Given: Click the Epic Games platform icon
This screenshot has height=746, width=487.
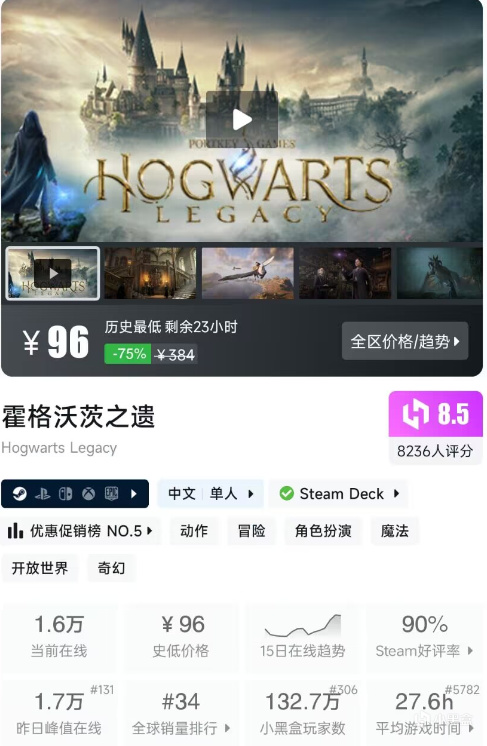Looking at the screenshot, I should pyautogui.click(x=111, y=494).
